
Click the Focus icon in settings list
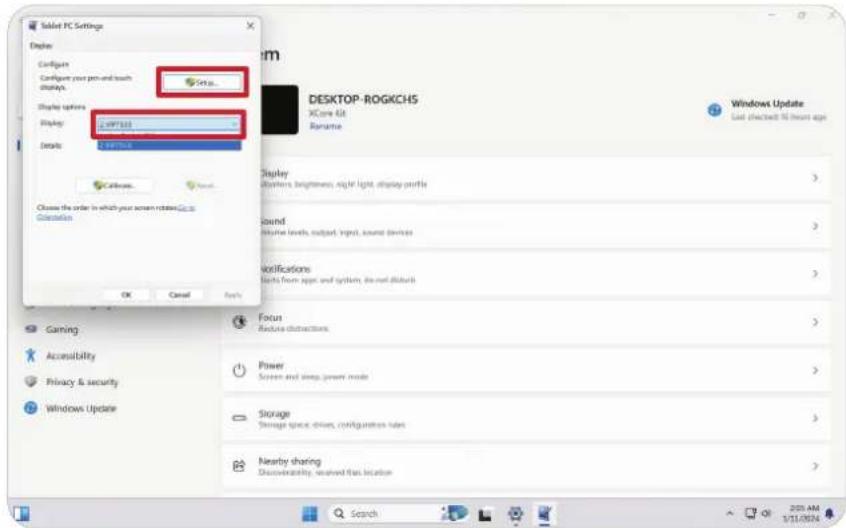(239, 322)
